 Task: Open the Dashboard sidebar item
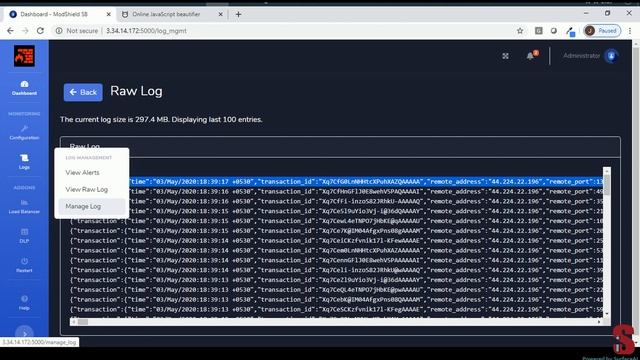[x=24, y=88]
